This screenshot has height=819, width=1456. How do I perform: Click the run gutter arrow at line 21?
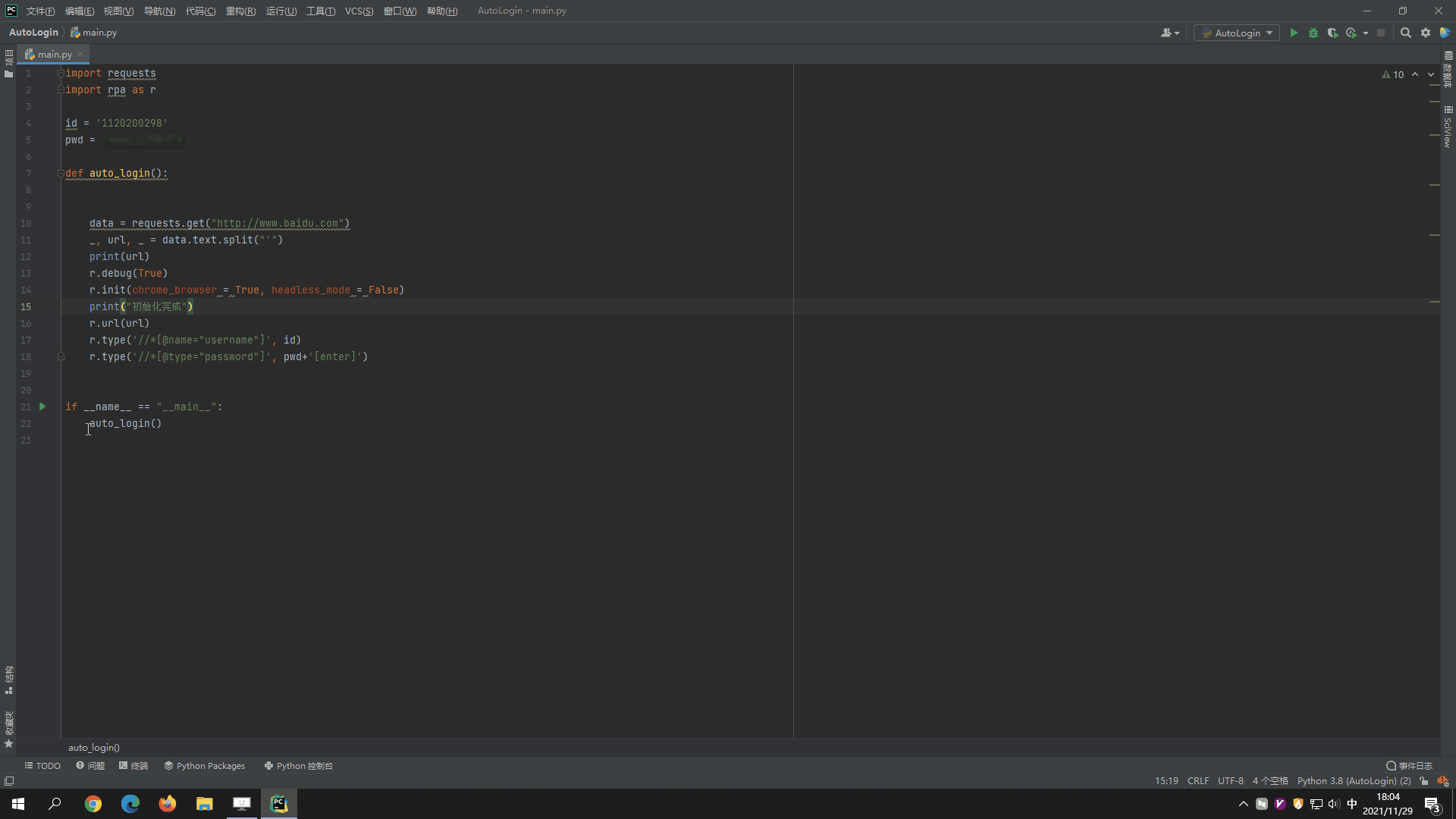tap(42, 406)
